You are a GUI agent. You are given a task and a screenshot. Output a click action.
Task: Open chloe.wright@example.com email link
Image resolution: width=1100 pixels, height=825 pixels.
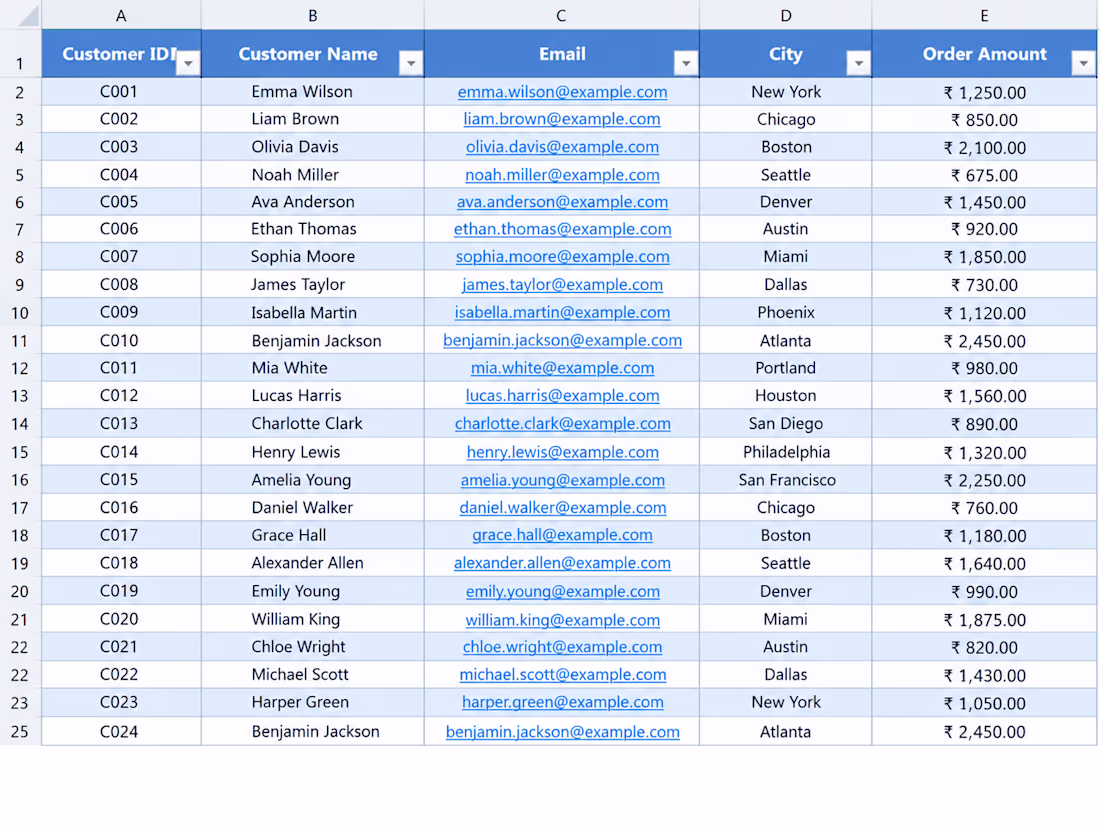coord(563,648)
